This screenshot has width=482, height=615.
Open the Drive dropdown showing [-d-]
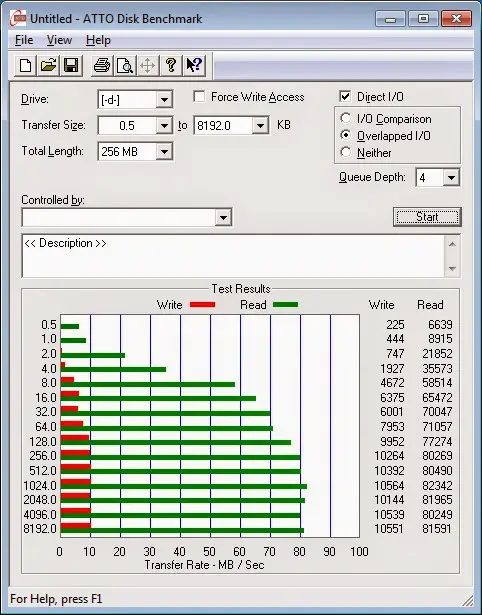click(x=164, y=100)
